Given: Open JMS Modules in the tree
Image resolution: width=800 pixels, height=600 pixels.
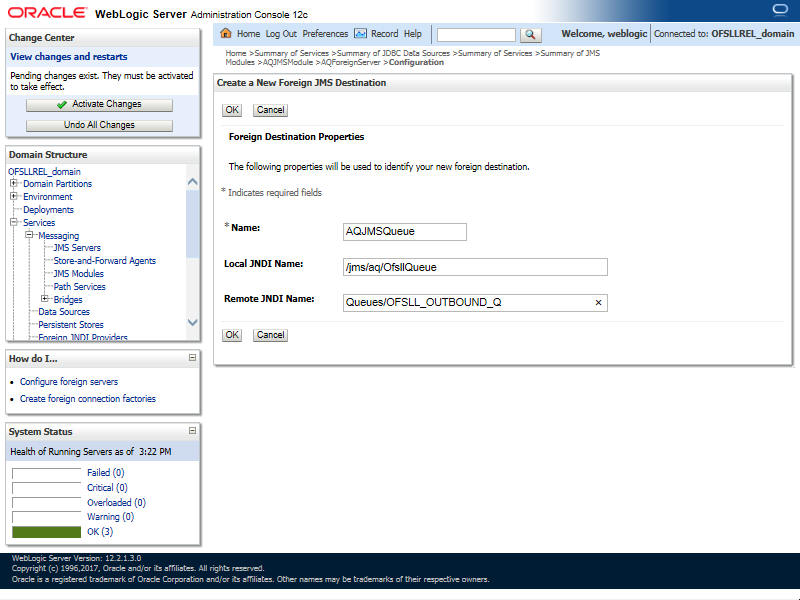Looking at the screenshot, I should (x=79, y=273).
